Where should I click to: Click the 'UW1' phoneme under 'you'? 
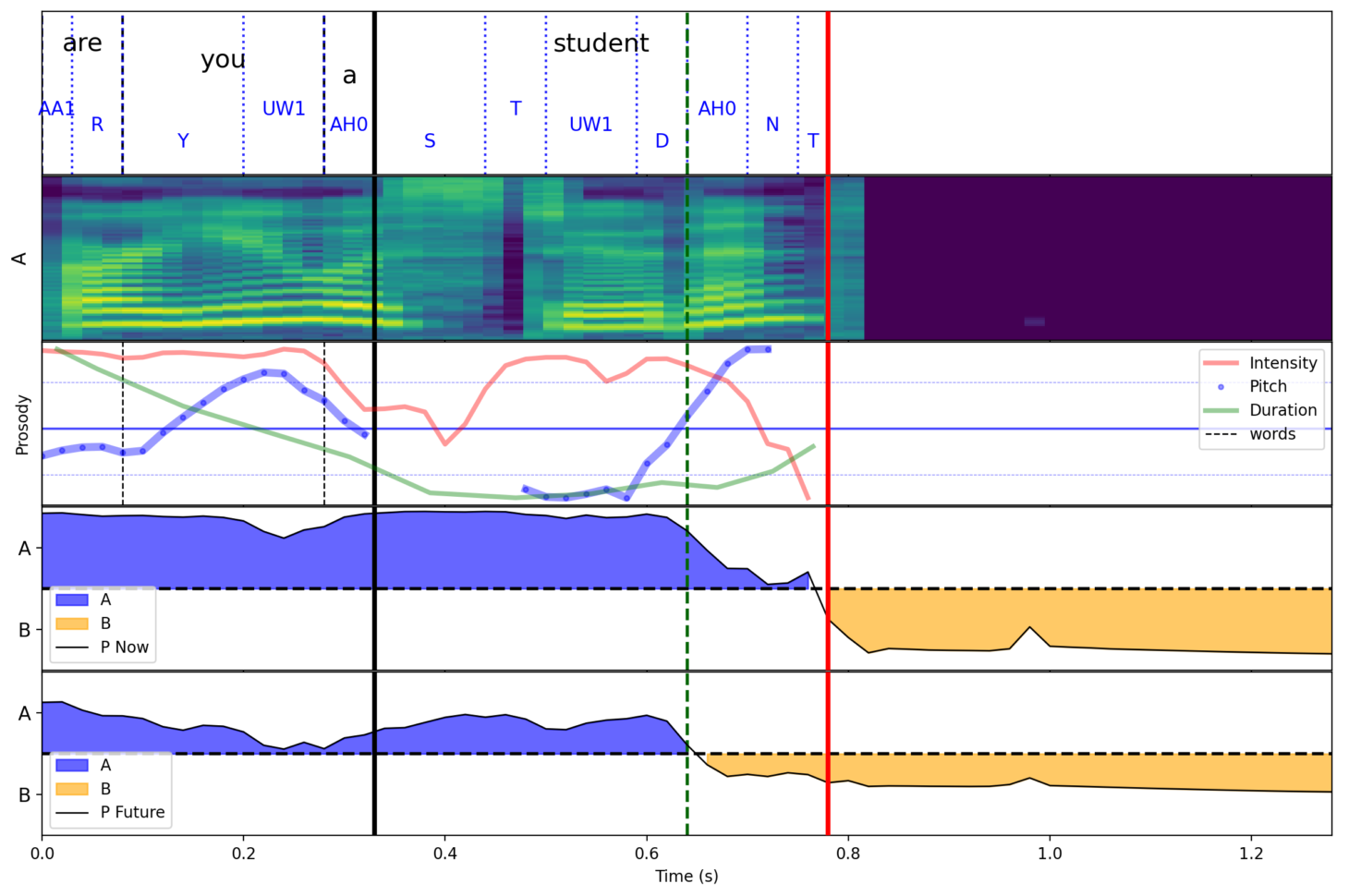tap(284, 109)
